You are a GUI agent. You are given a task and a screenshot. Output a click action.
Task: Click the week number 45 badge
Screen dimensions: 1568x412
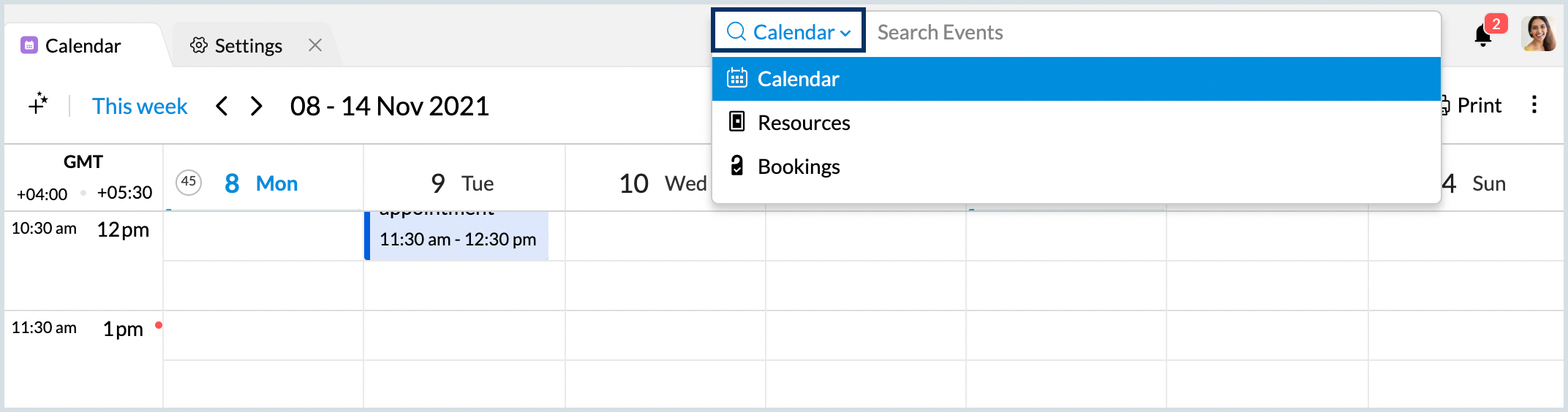pyautogui.click(x=189, y=182)
